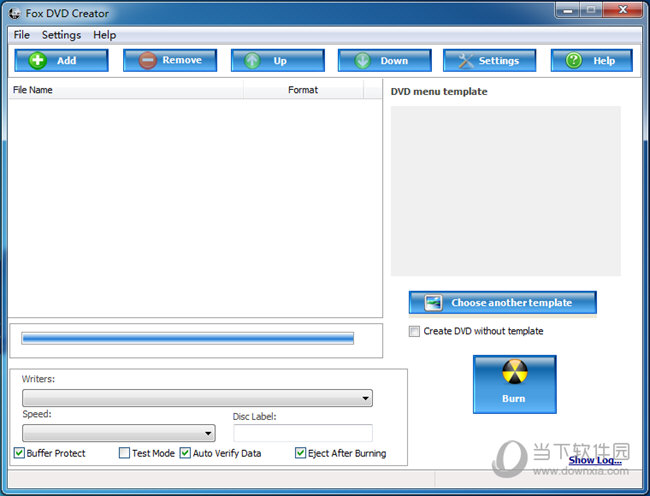The image size is (650, 496).
Task: Click the question mark Help icon
Action: click(x=574, y=60)
